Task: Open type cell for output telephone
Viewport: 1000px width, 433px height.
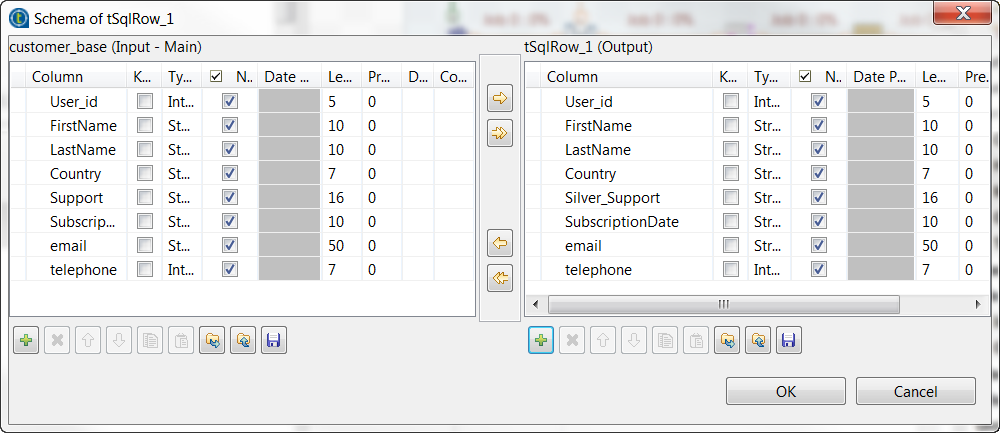Action: pyautogui.click(x=770, y=270)
